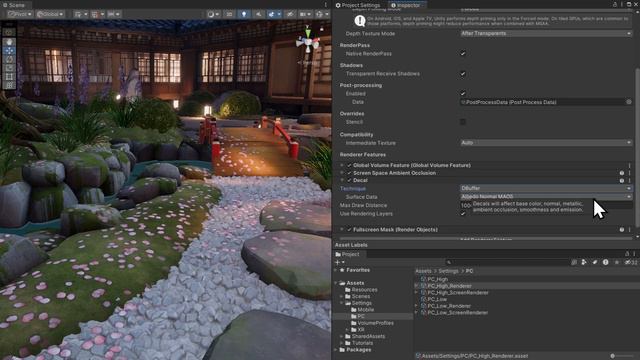
Task: Toggle Stencil override checkbox
Action: pos(463,122)
